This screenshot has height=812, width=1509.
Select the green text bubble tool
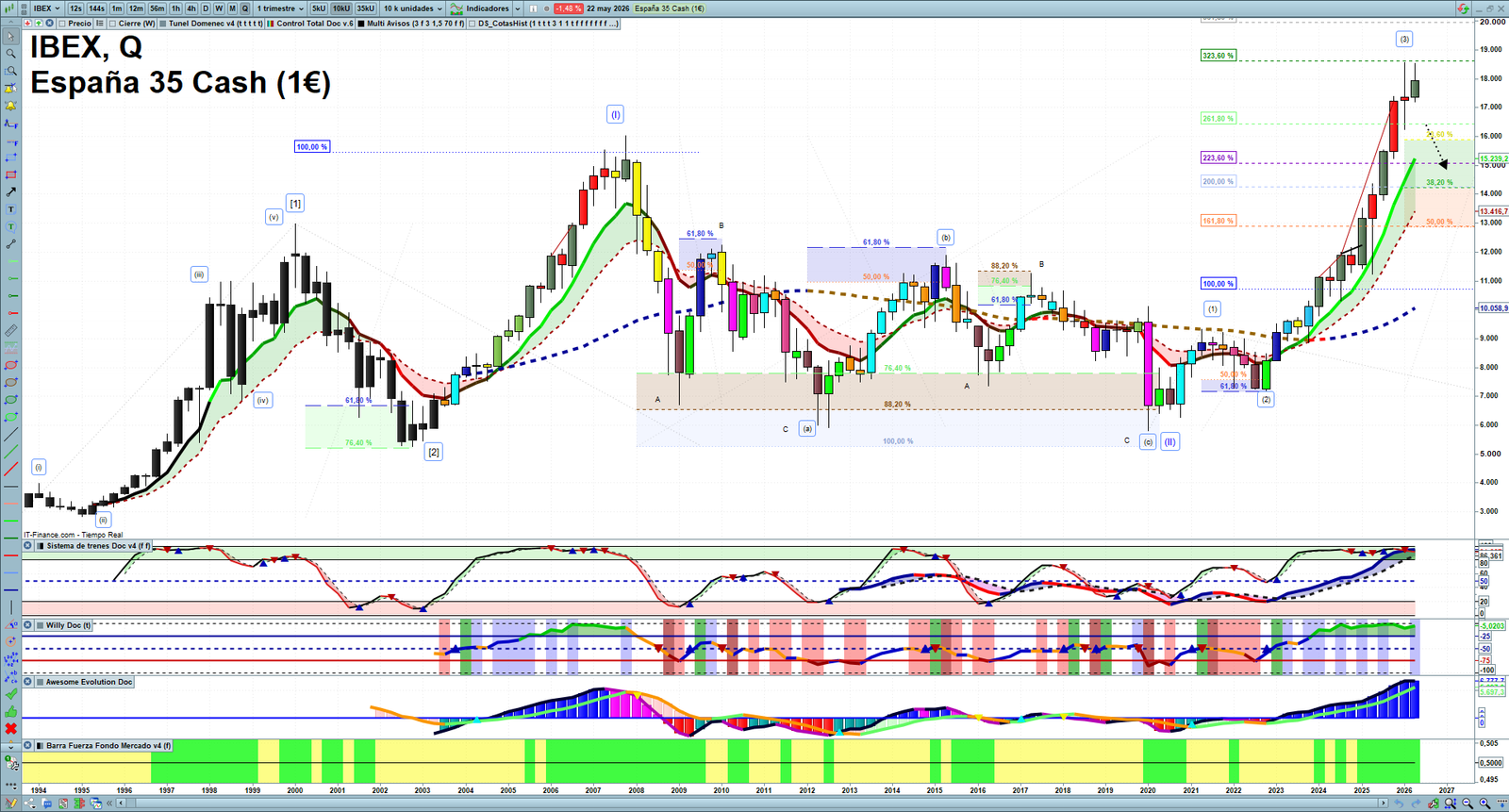point(11,226)
